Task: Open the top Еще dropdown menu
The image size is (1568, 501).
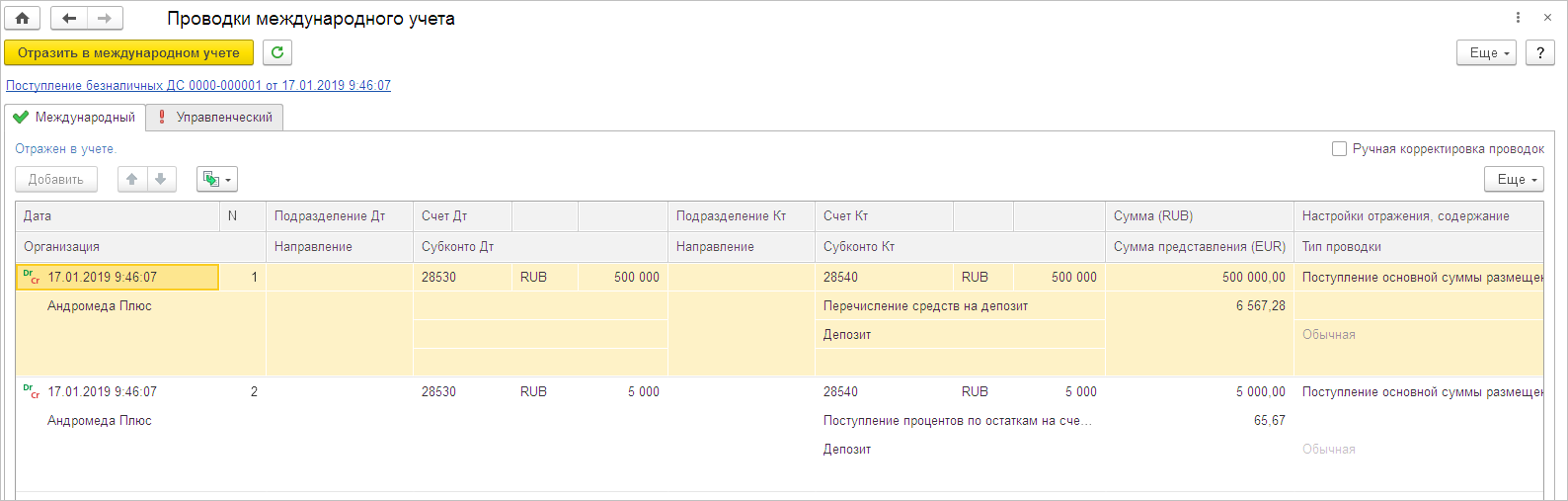Action: point(1485,52)
